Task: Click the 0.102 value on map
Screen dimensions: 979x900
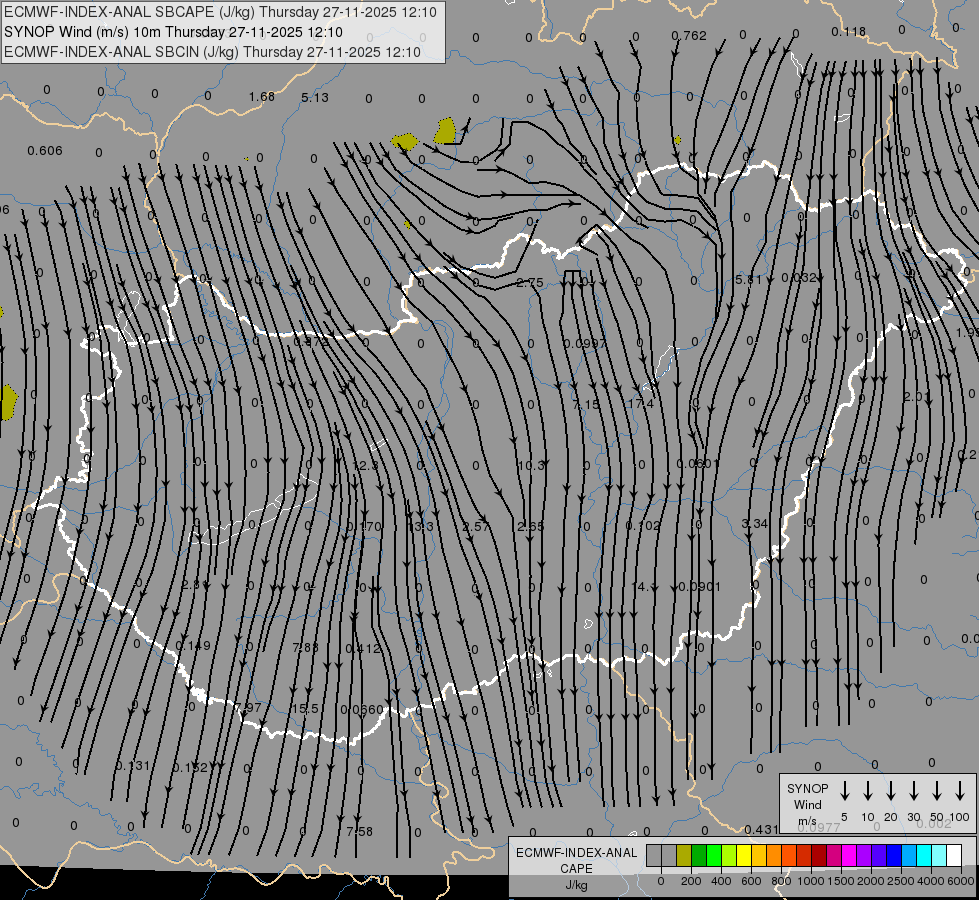Action: tap(643, 526)
